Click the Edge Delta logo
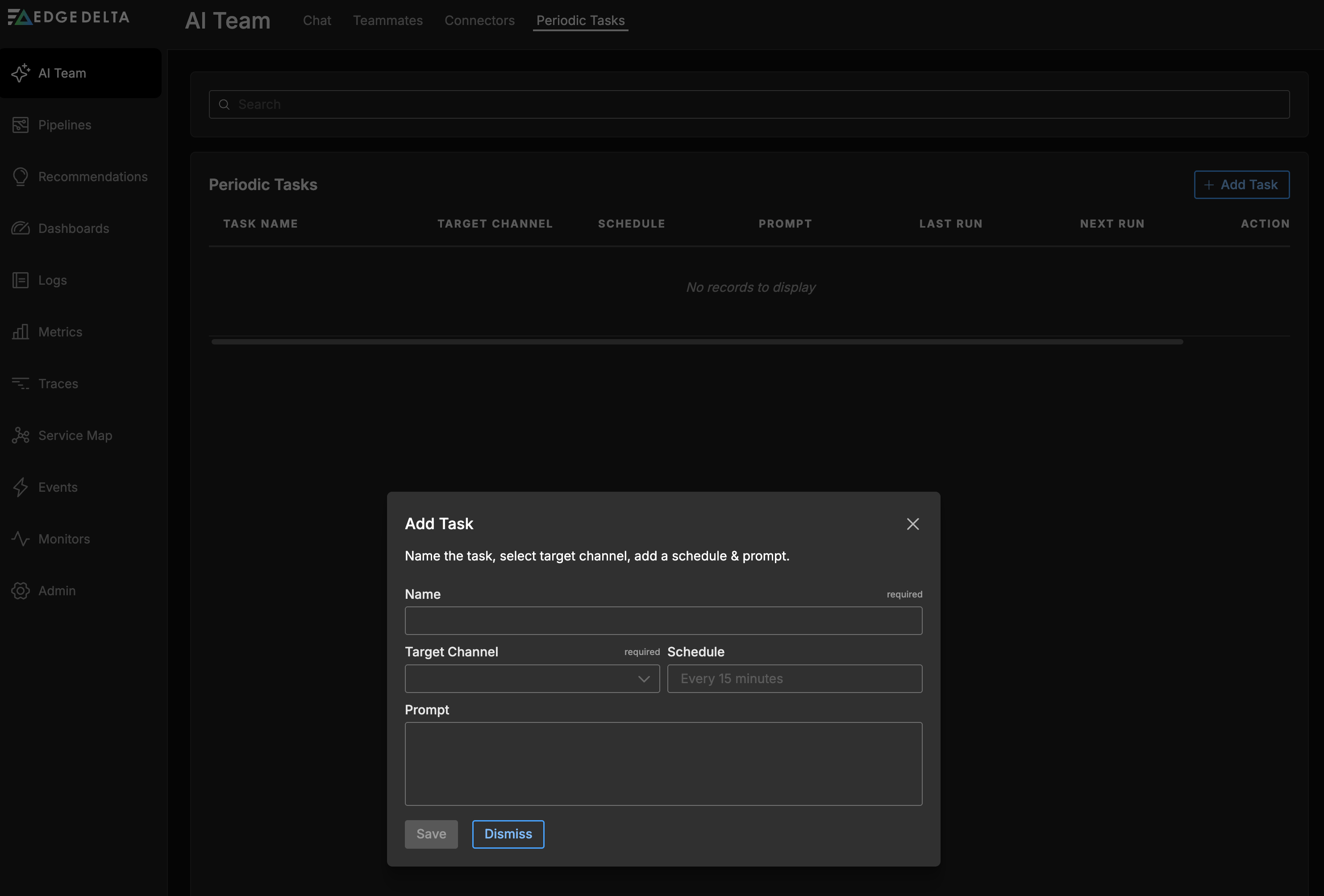Screen dimensions: 1324x896 pos(68,17)
